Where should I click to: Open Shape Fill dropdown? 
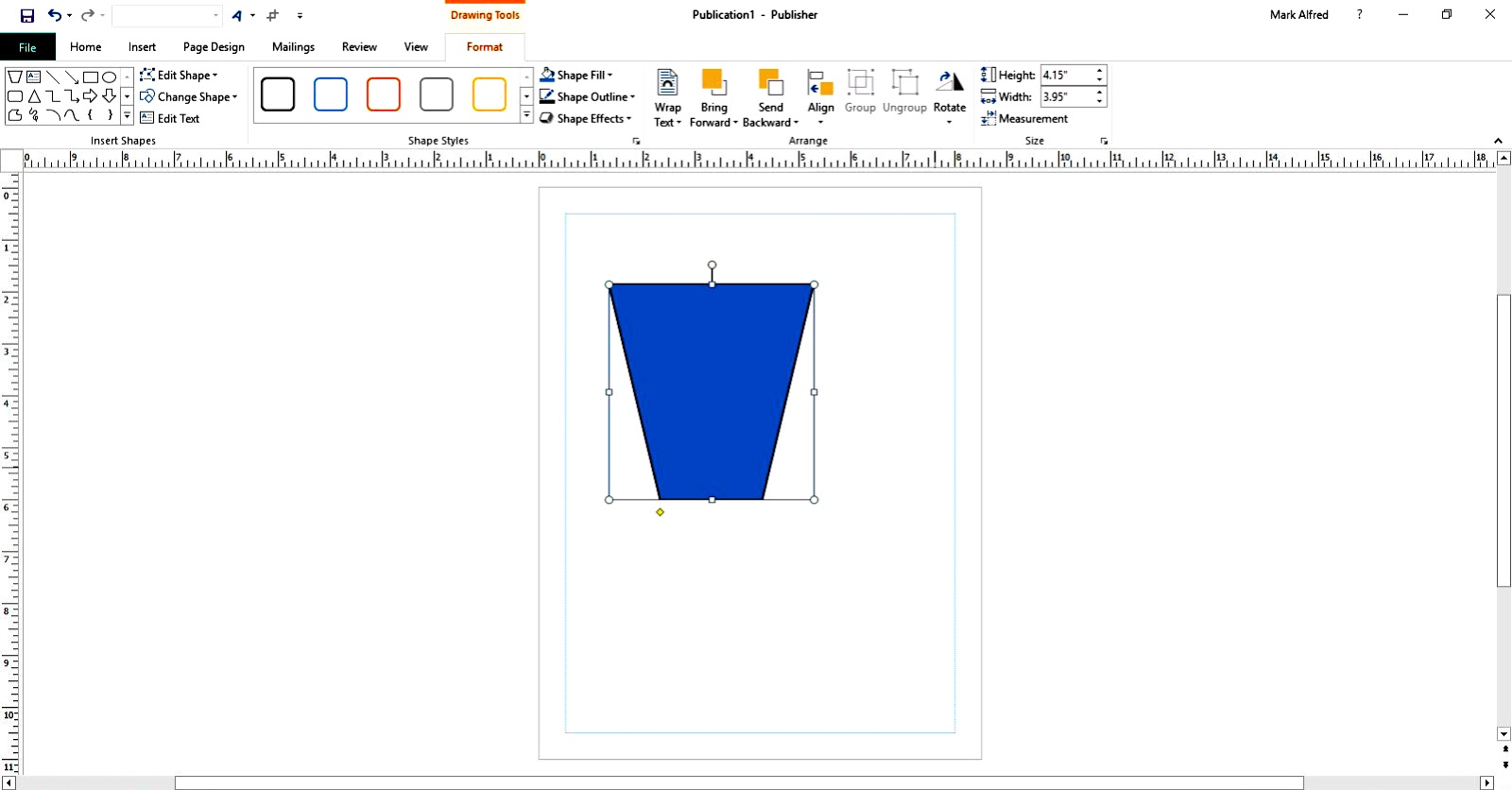click(x=576, y=75)
